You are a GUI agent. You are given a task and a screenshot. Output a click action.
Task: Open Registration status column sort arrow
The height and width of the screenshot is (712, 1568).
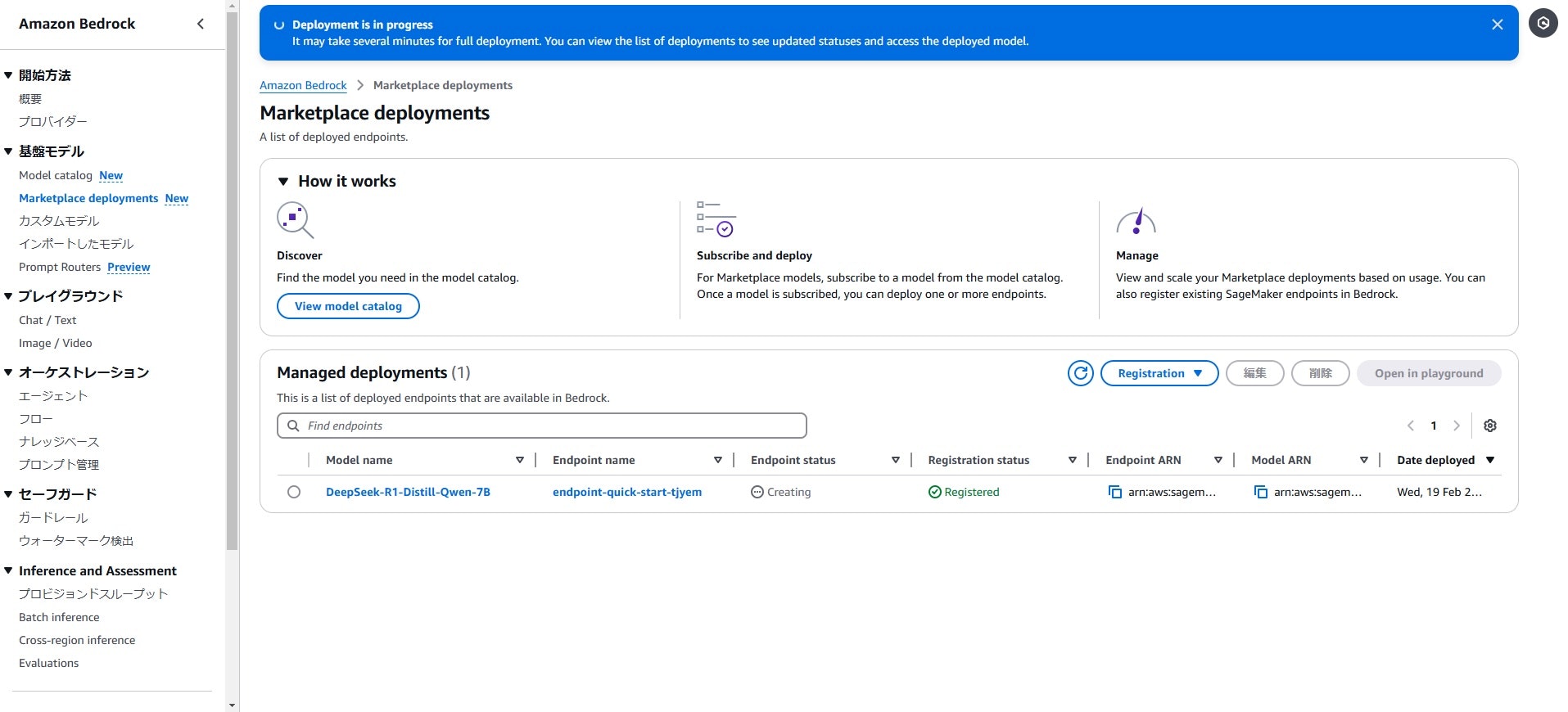click(1073, 460)
